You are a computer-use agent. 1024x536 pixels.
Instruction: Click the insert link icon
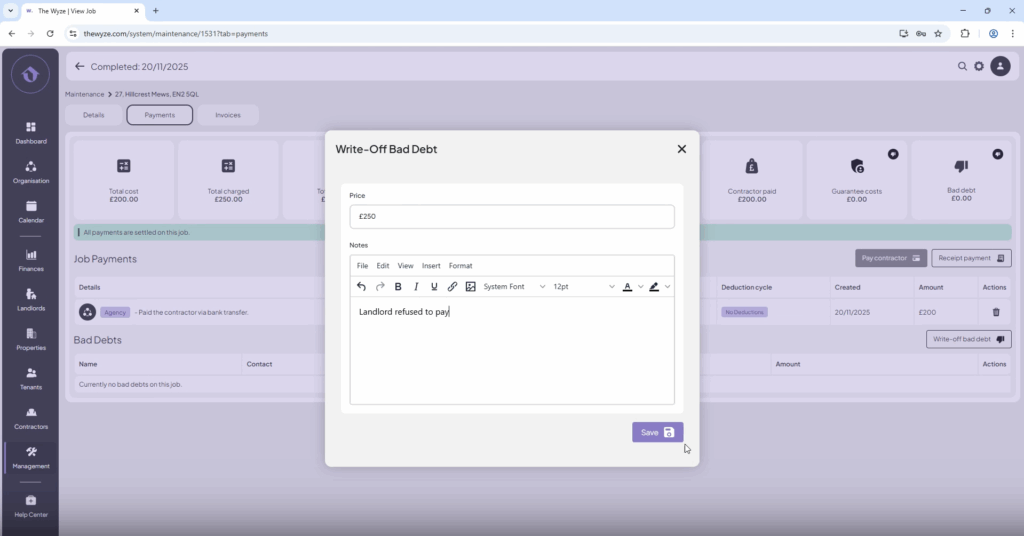pyautogui.click(x=452, y=286)
